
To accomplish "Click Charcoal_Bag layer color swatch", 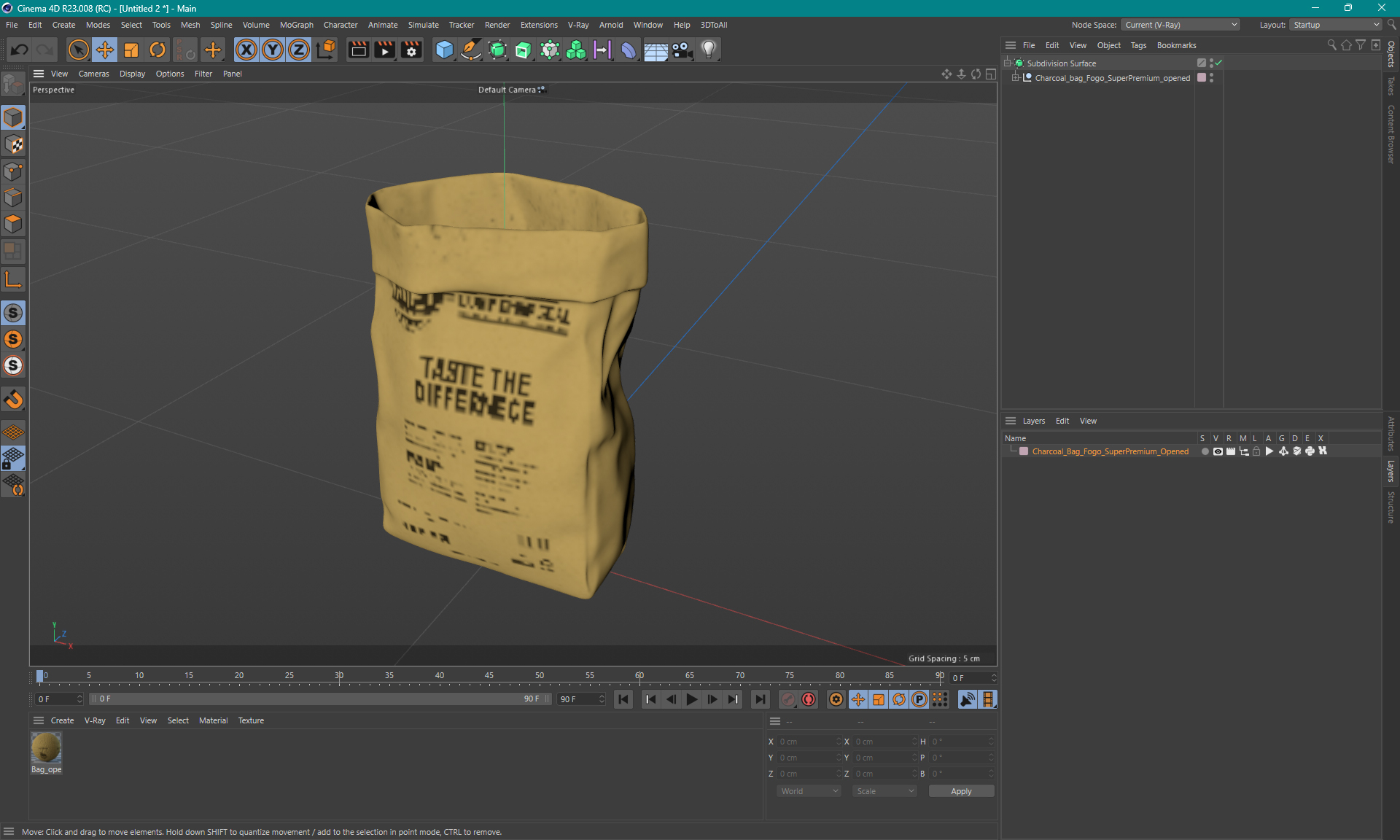I will 1024,451.
